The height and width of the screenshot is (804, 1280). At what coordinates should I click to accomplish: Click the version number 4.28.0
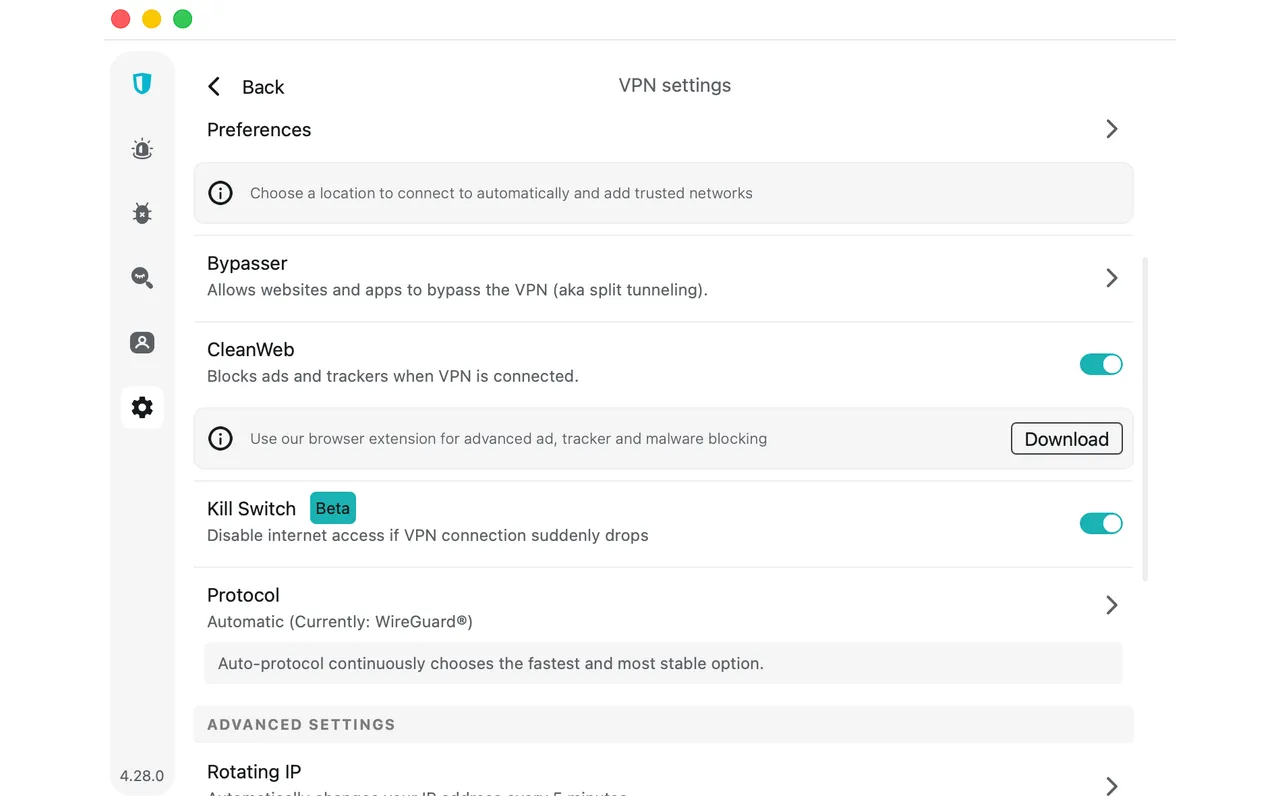pyautogui.click(x=142, y=776)
